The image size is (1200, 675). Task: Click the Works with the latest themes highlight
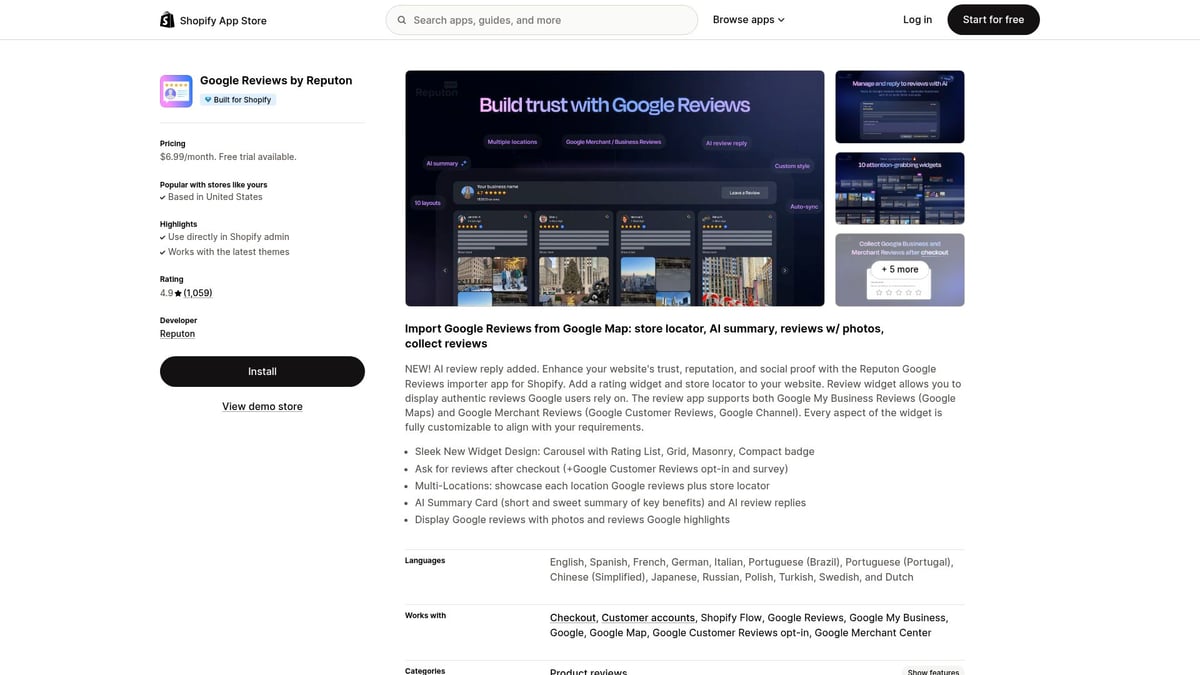click(x=228, y=252)
